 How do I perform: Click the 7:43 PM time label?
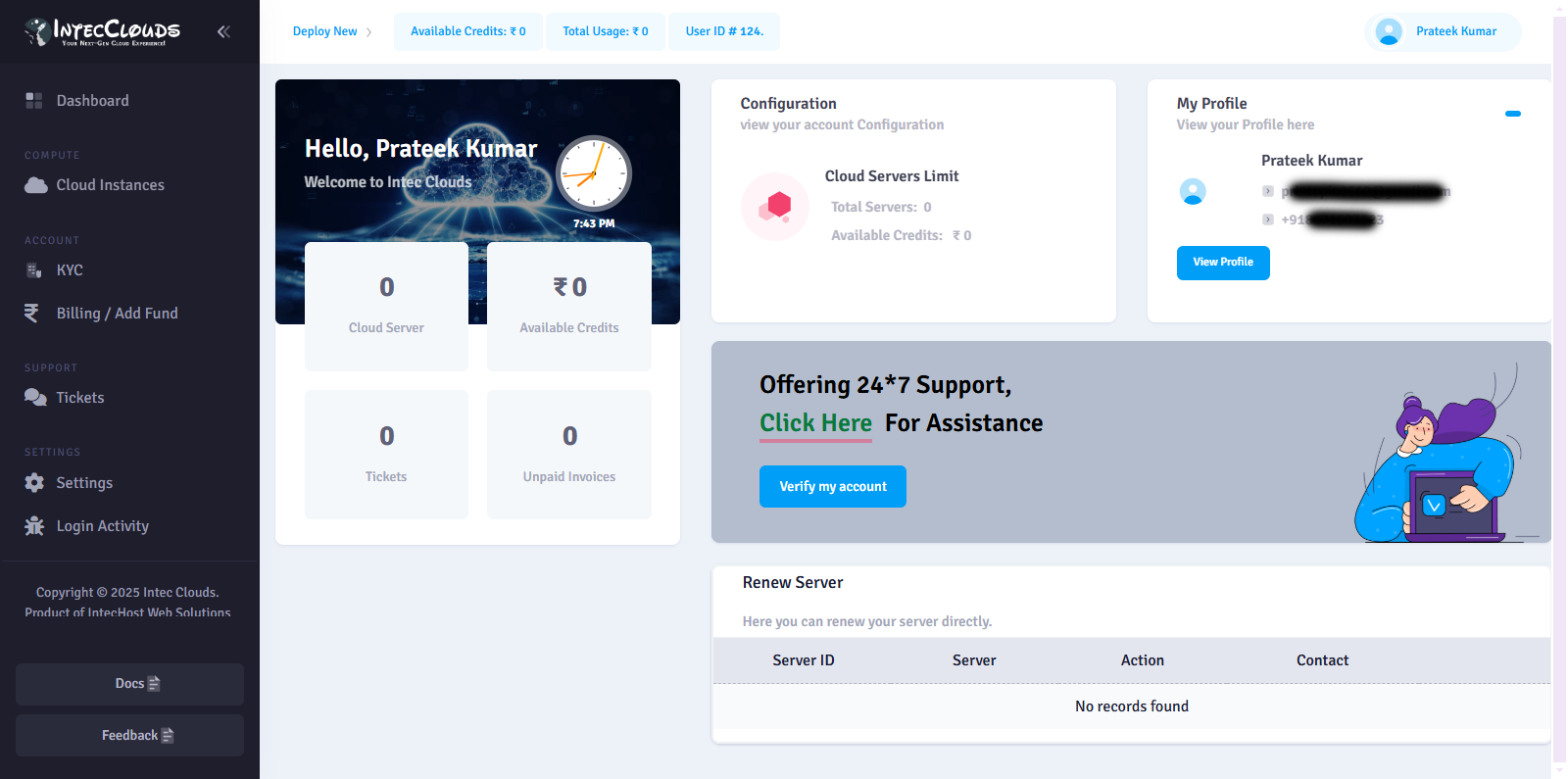(x=594, y=224)
